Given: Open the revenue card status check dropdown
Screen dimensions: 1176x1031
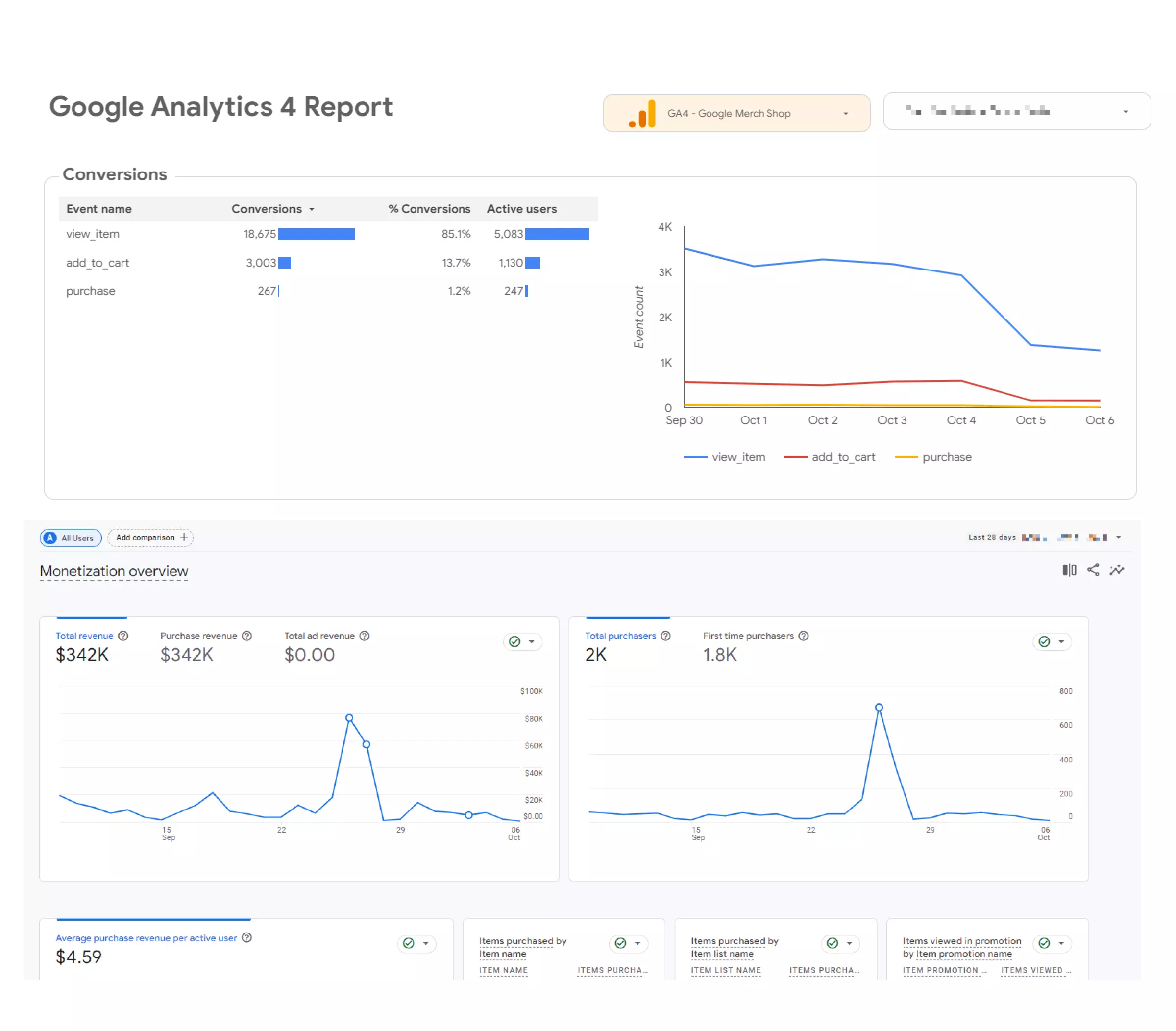Looking at the screenshot, I should pos(522,641).
